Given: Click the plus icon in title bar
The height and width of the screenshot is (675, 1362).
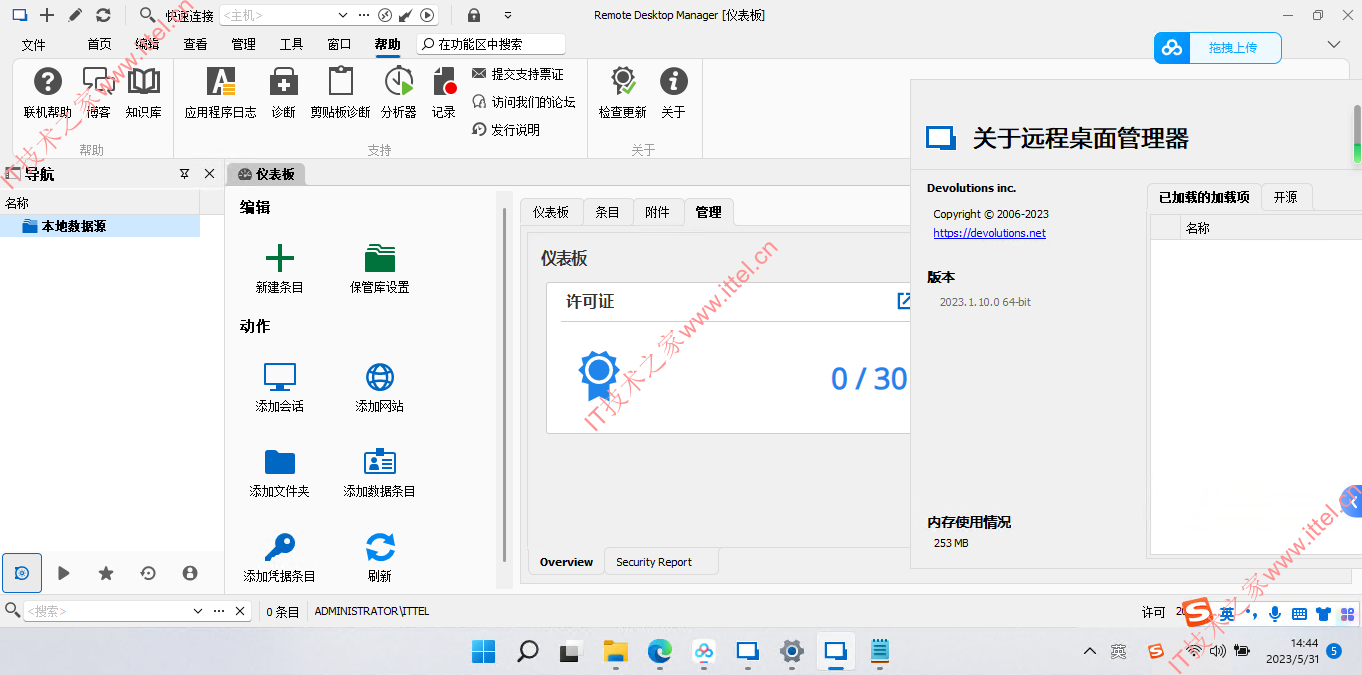Looking at the screenshot, I should coord(47,15).
